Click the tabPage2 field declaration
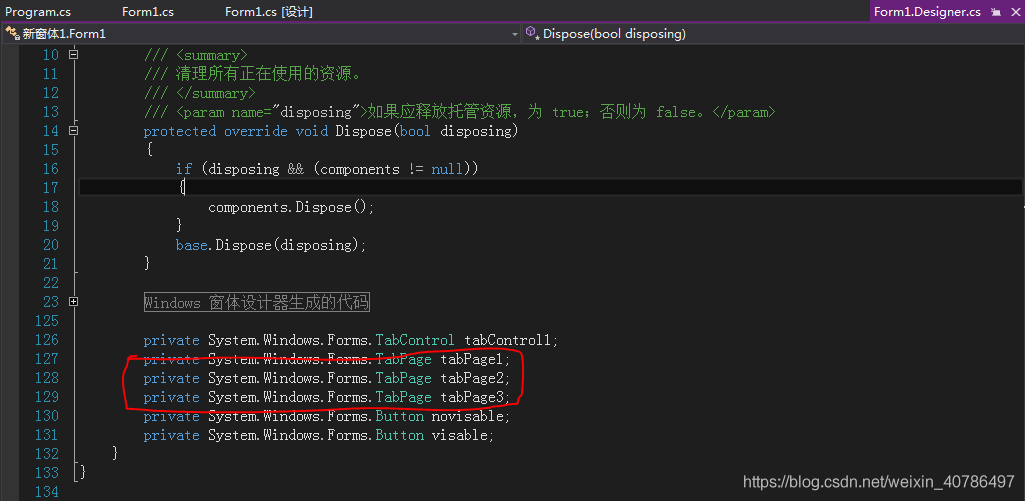The image size is (1025, 501). pos(475,378)
